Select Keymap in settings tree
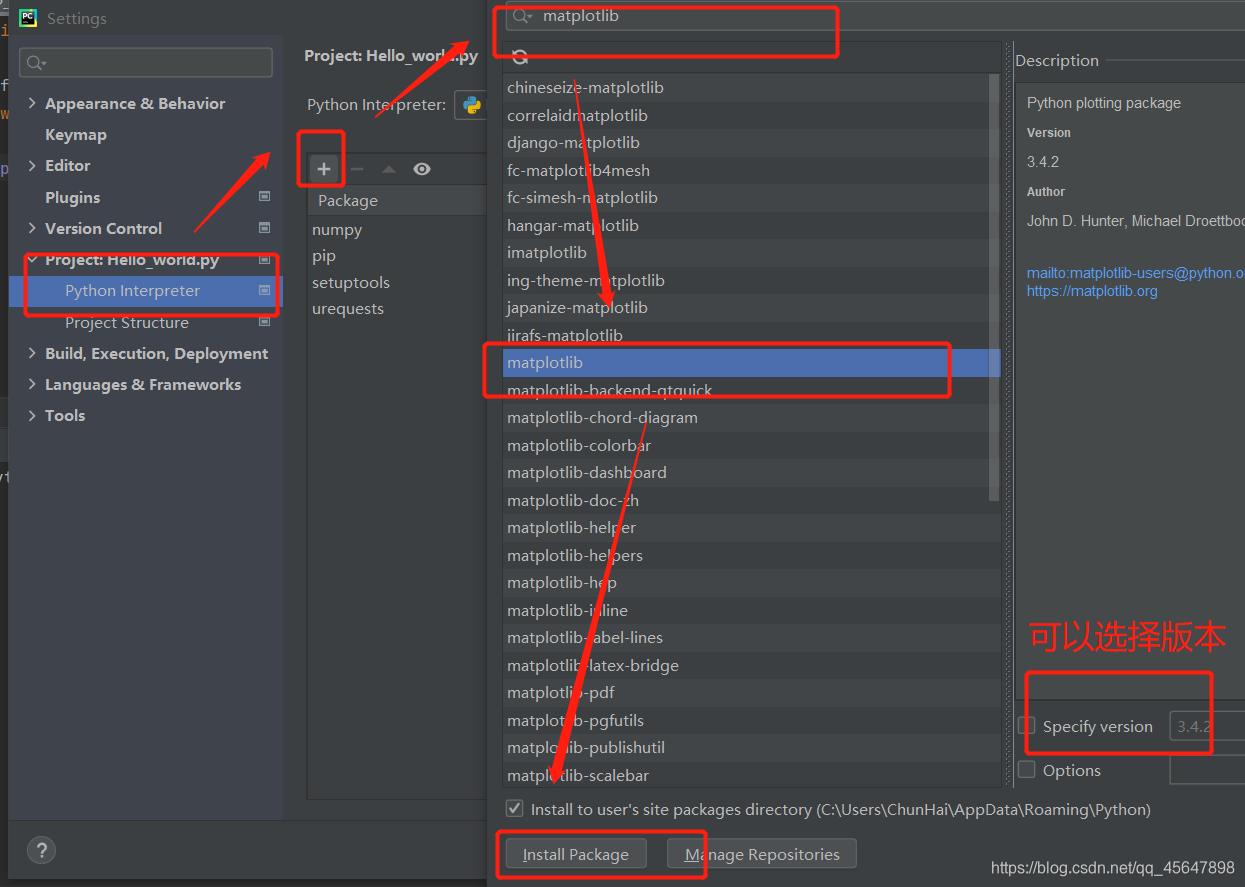 pyautogui.click(x=76, y=134)
